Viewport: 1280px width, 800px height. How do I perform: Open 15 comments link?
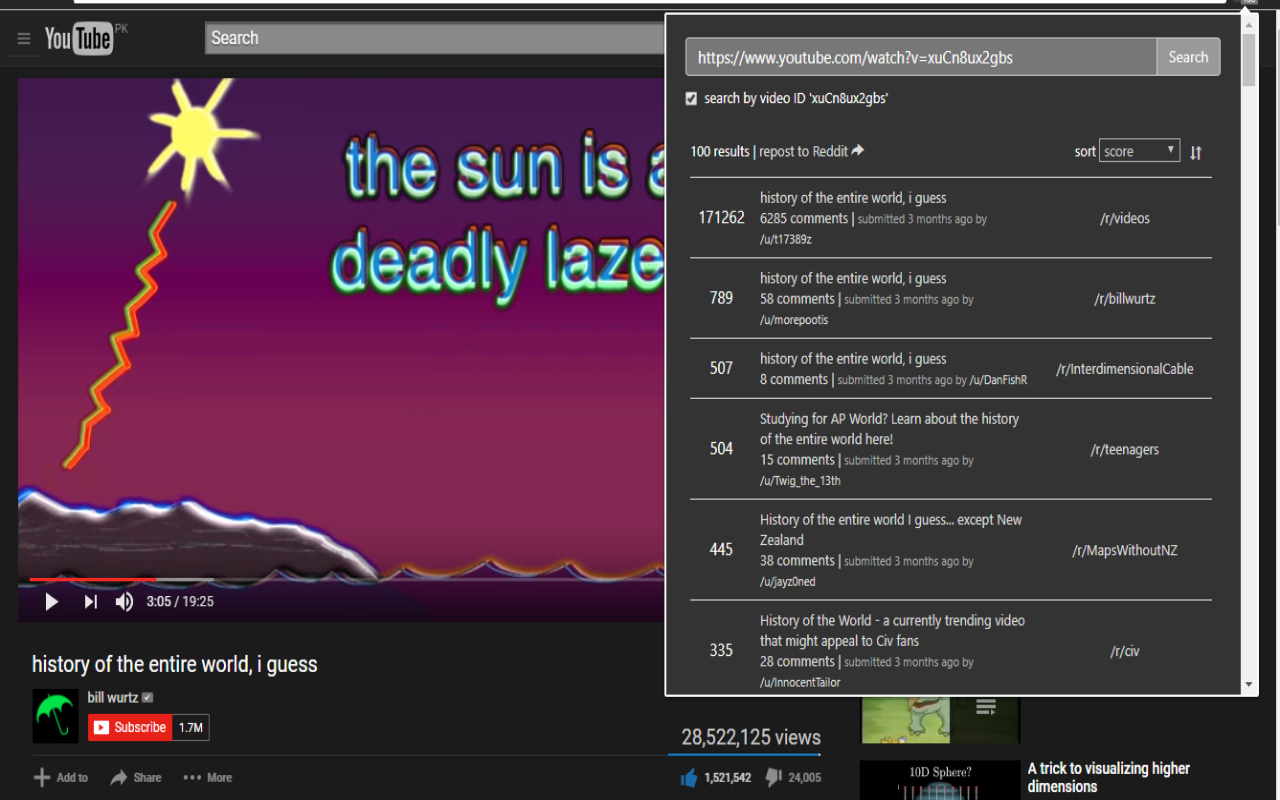(x=797, y=460)
